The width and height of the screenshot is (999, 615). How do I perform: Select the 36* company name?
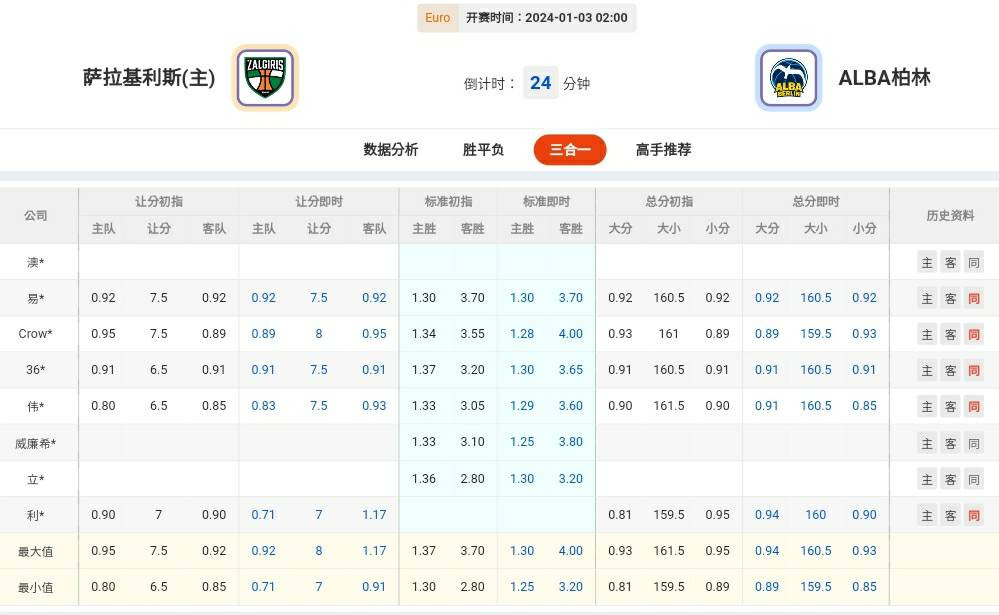click(x=36, y=370)
